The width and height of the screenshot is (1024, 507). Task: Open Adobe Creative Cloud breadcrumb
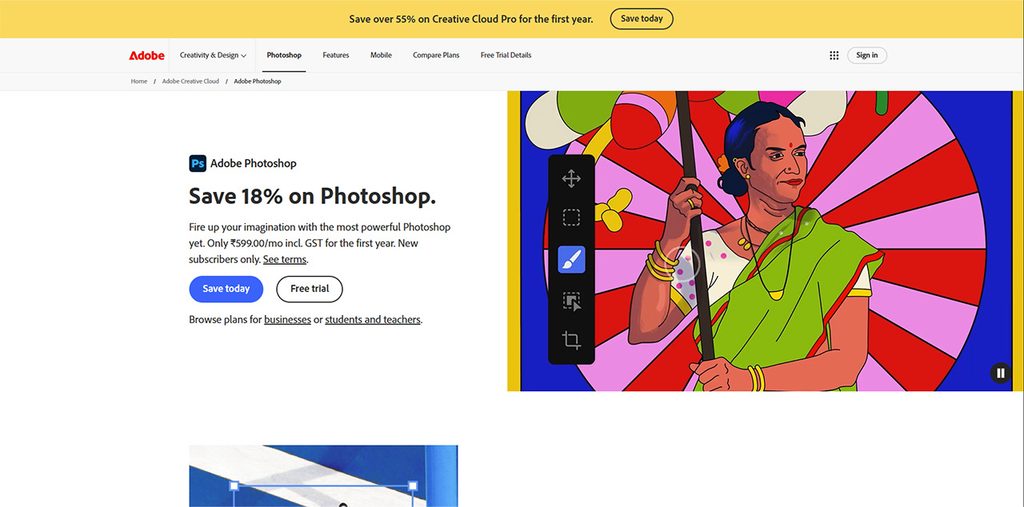point(191,82)
